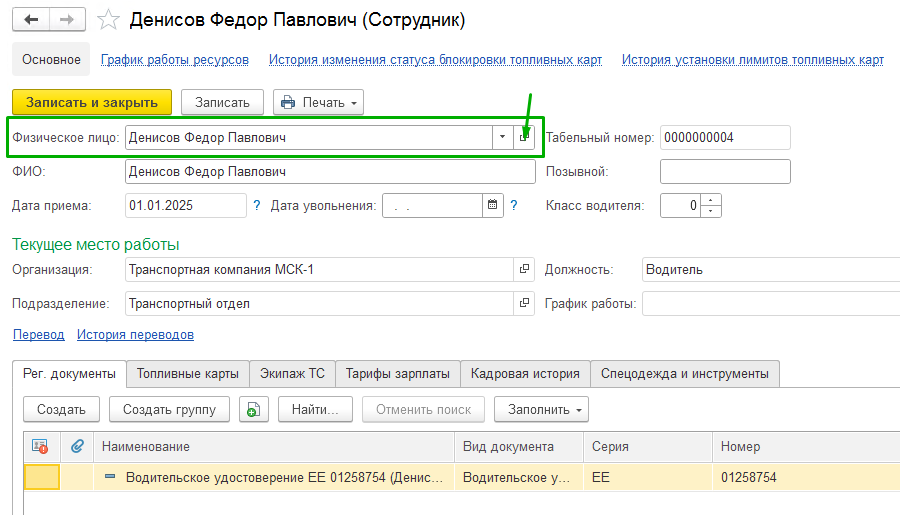Click the green plus document icon
Screen dimensions: 900x515
point(254,409)
